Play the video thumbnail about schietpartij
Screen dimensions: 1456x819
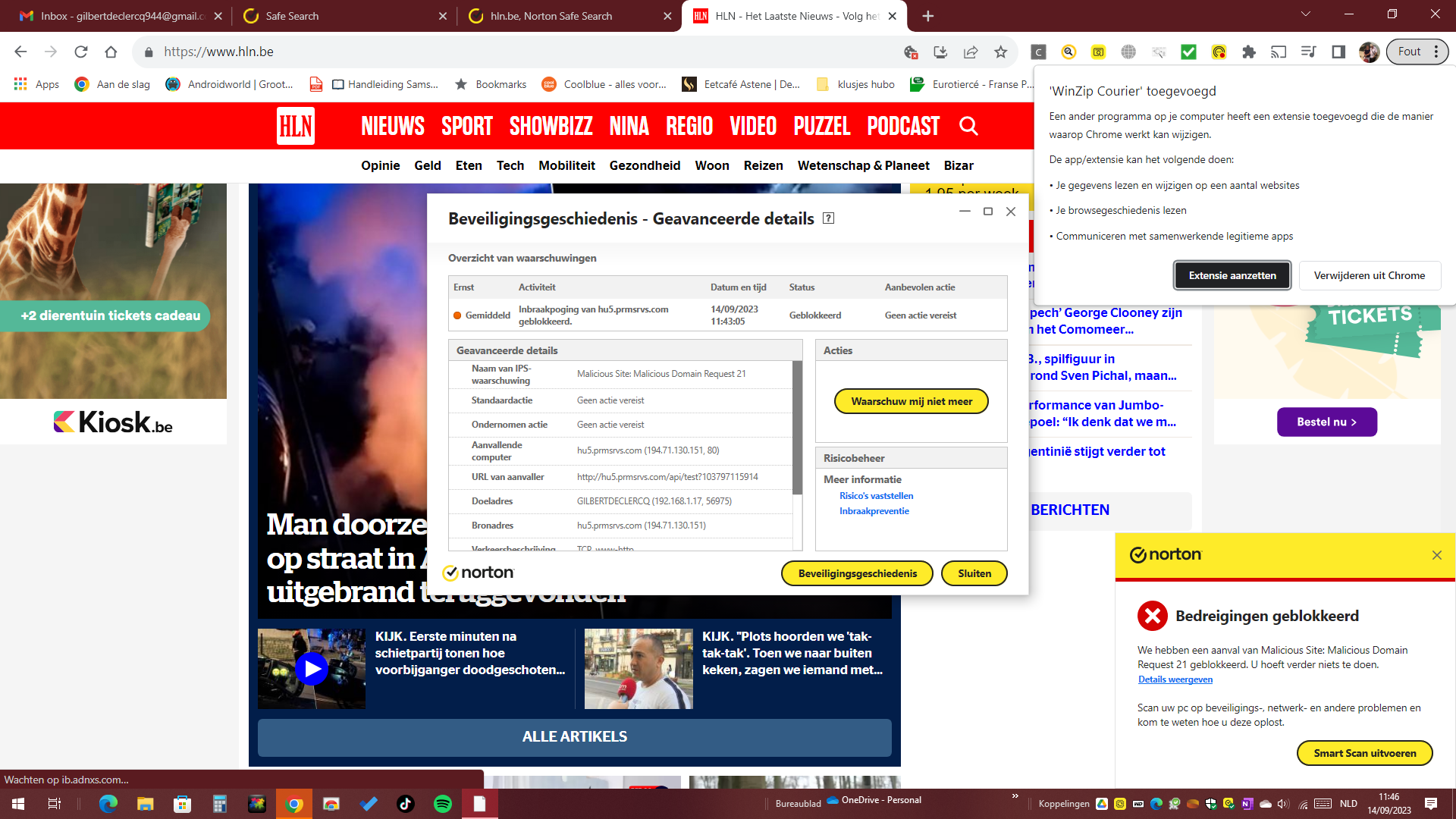[312, 669]
